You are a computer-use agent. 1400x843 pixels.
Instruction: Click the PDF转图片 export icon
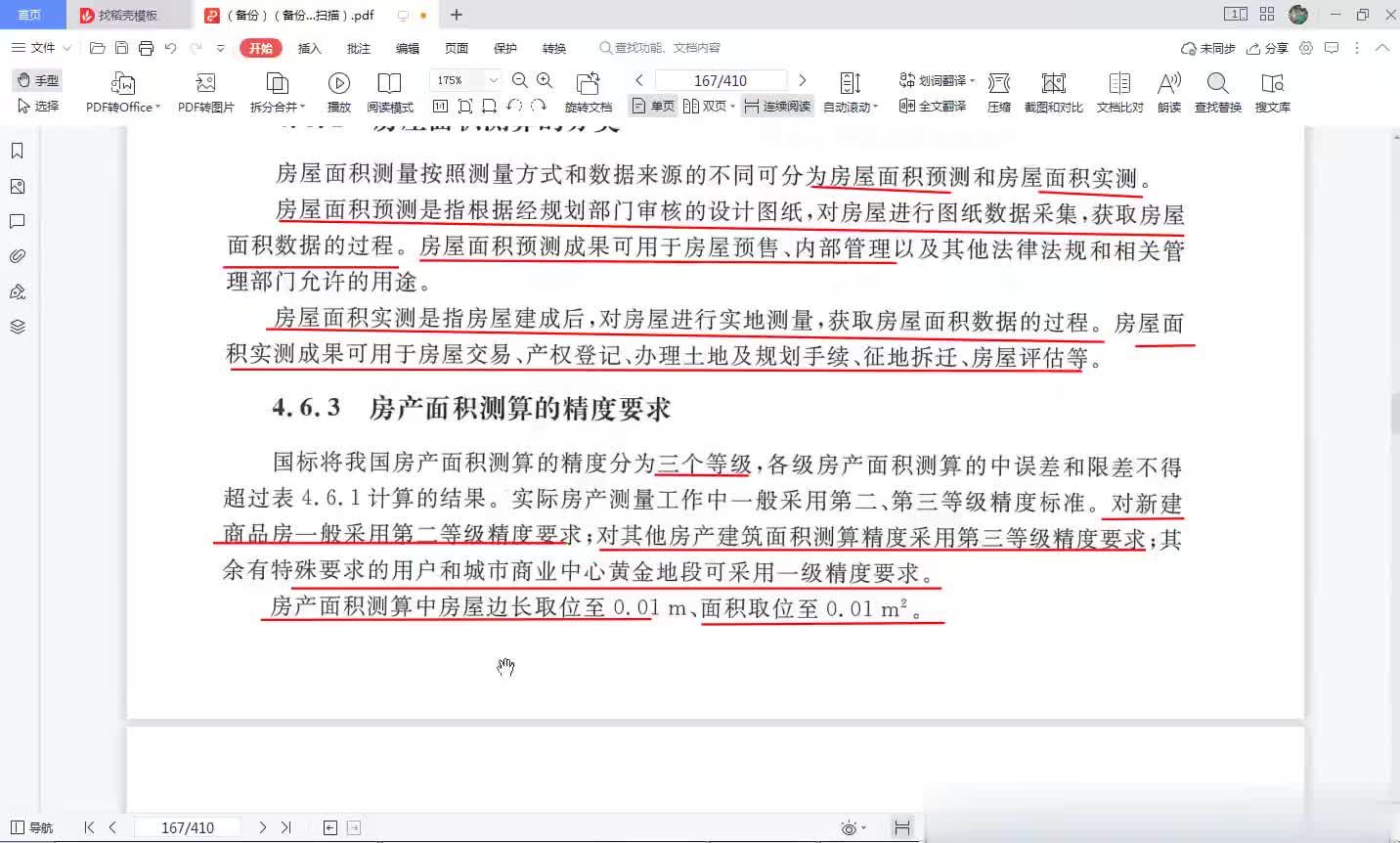point(205,84)
